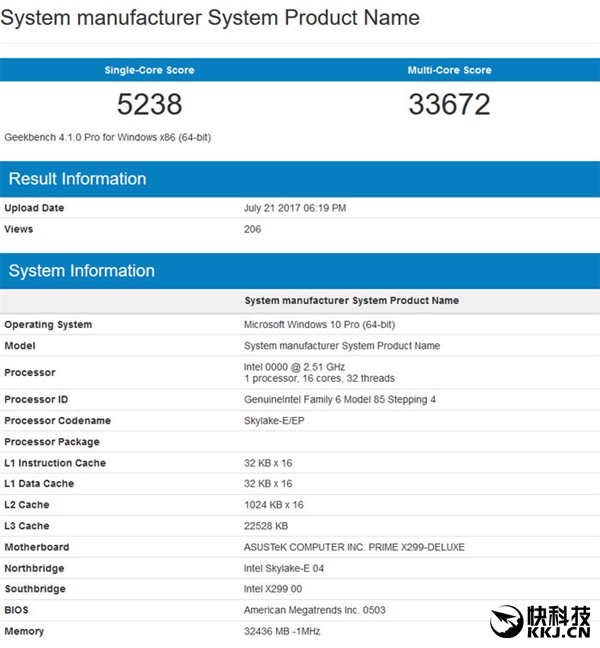The image size is (600, 648).
Task: Click the Processor row label
Action: pos(30,372)
